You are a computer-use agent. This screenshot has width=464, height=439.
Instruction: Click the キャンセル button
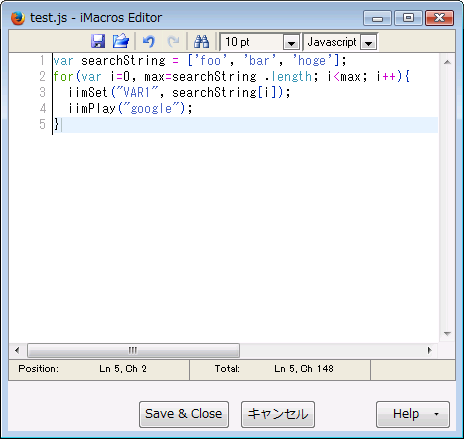click(x=278, y=414)
